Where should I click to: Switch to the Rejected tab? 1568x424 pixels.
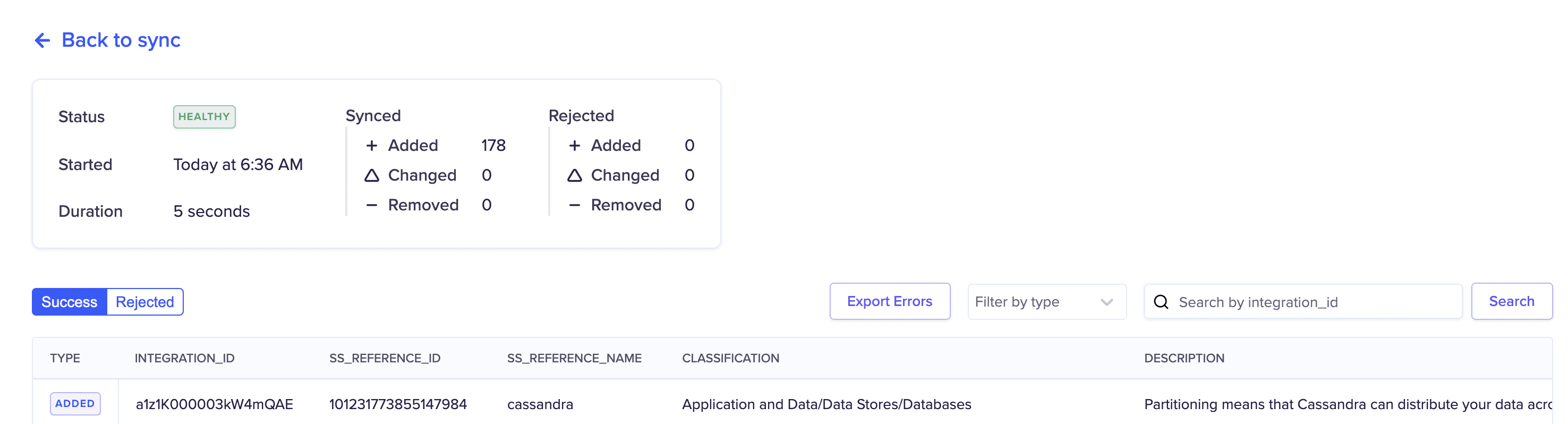click(x=145, y=302)
